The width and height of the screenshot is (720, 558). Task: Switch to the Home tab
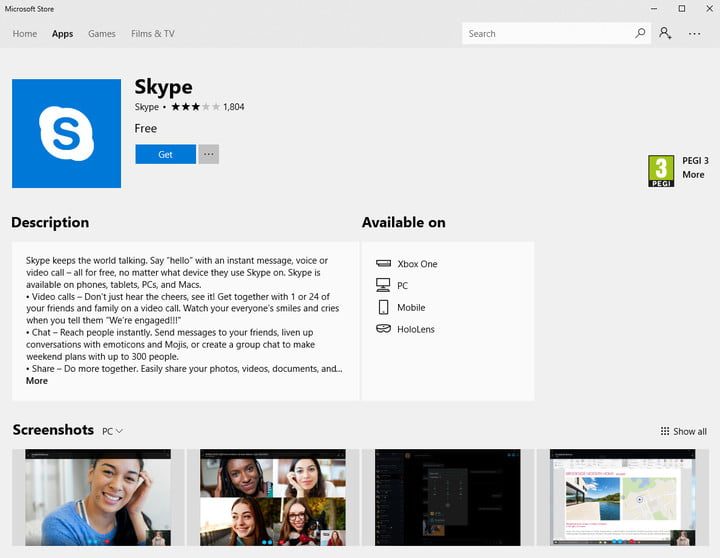[x=25, y=33]
